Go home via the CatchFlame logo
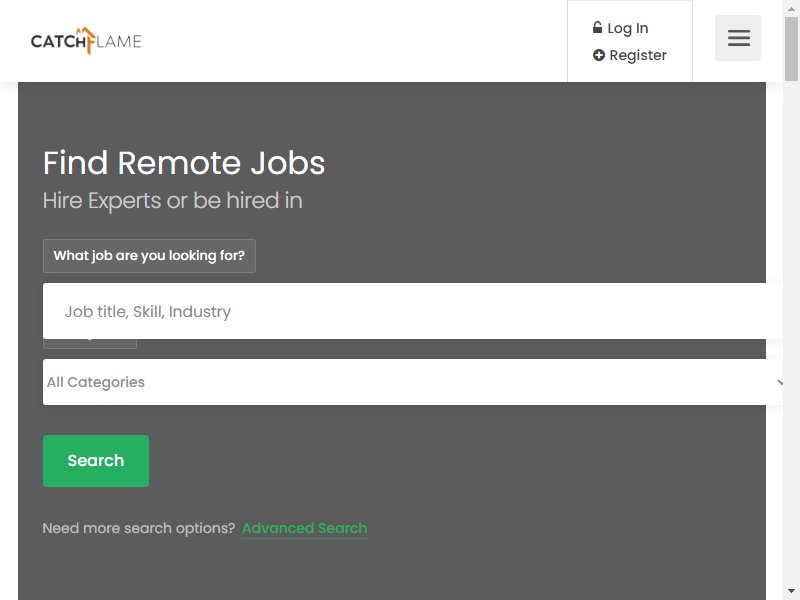Image resolution: width=800 pixels, height=600 pixels. (x=86, y=41)
